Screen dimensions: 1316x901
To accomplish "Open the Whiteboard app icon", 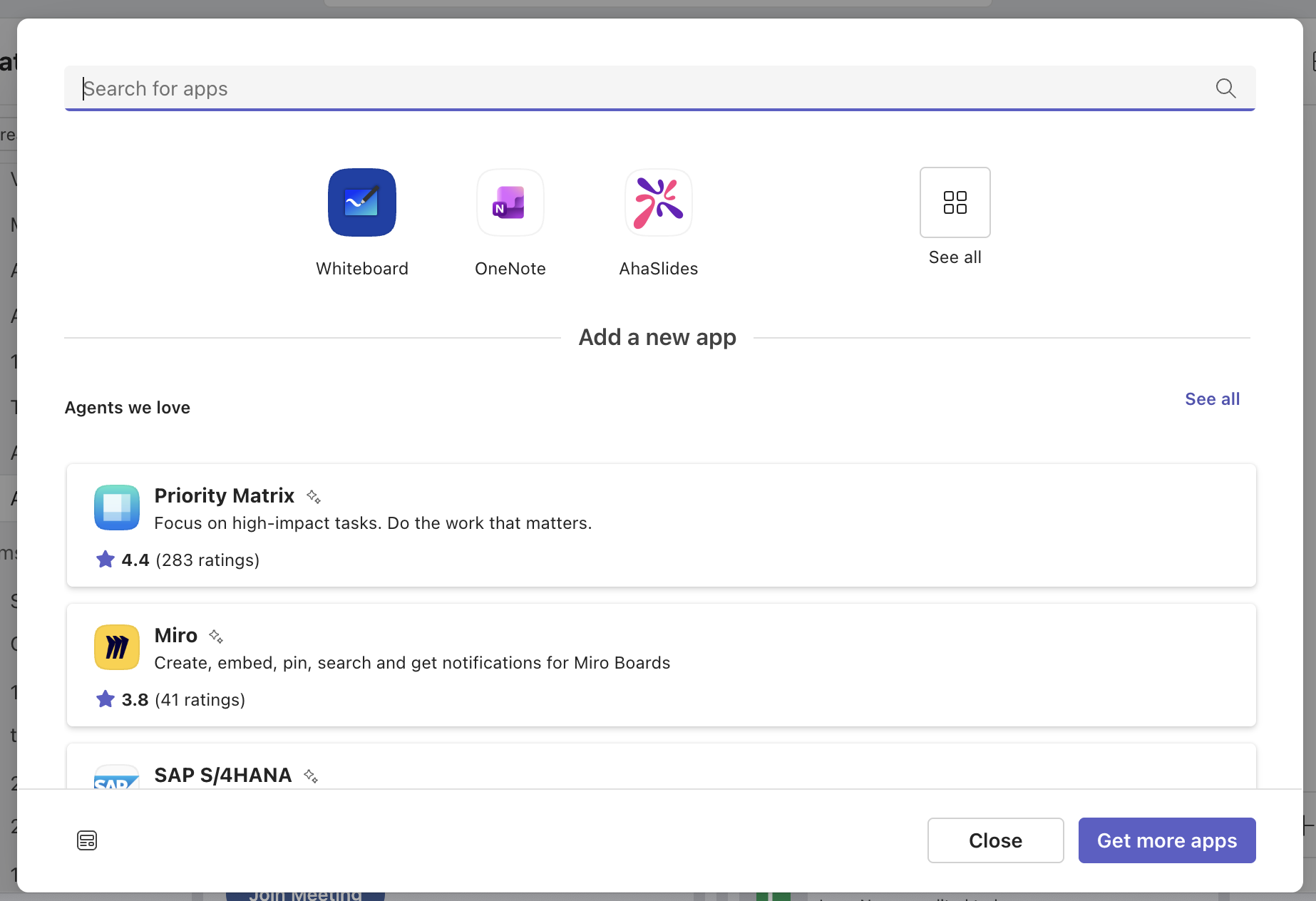I will [x=362, y=202].
